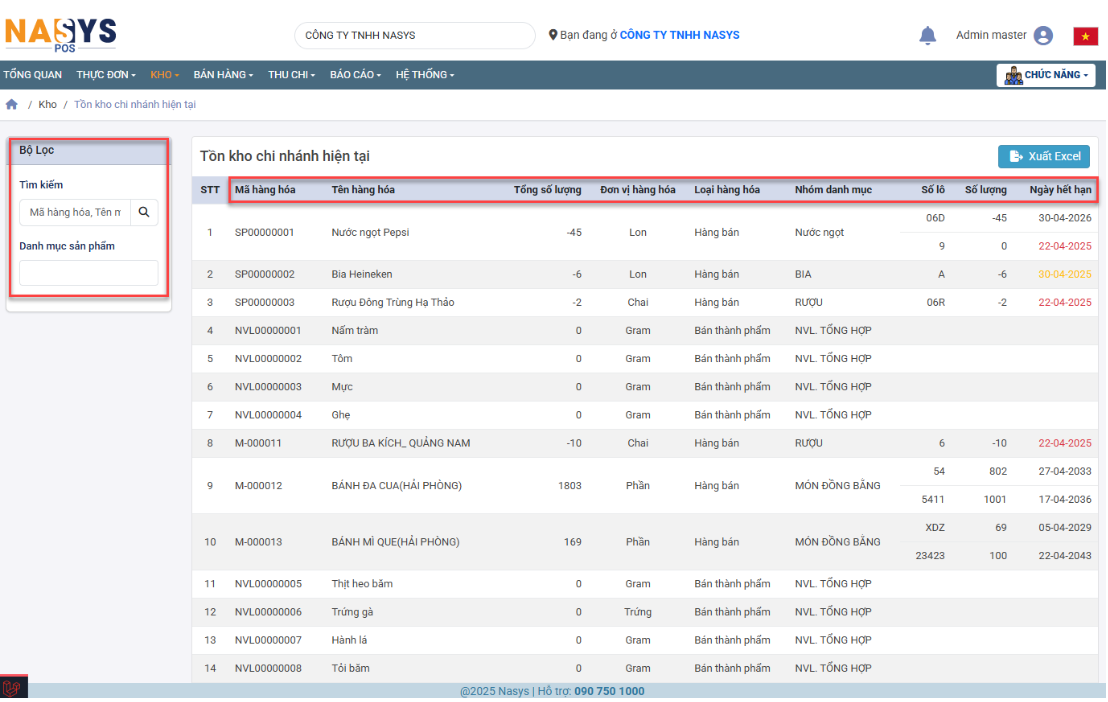Image resolution: width=1108 pixels, height=702 pixels.
Task: Go to the TỔNG QUAN page
Action: (x=32, y=75)
